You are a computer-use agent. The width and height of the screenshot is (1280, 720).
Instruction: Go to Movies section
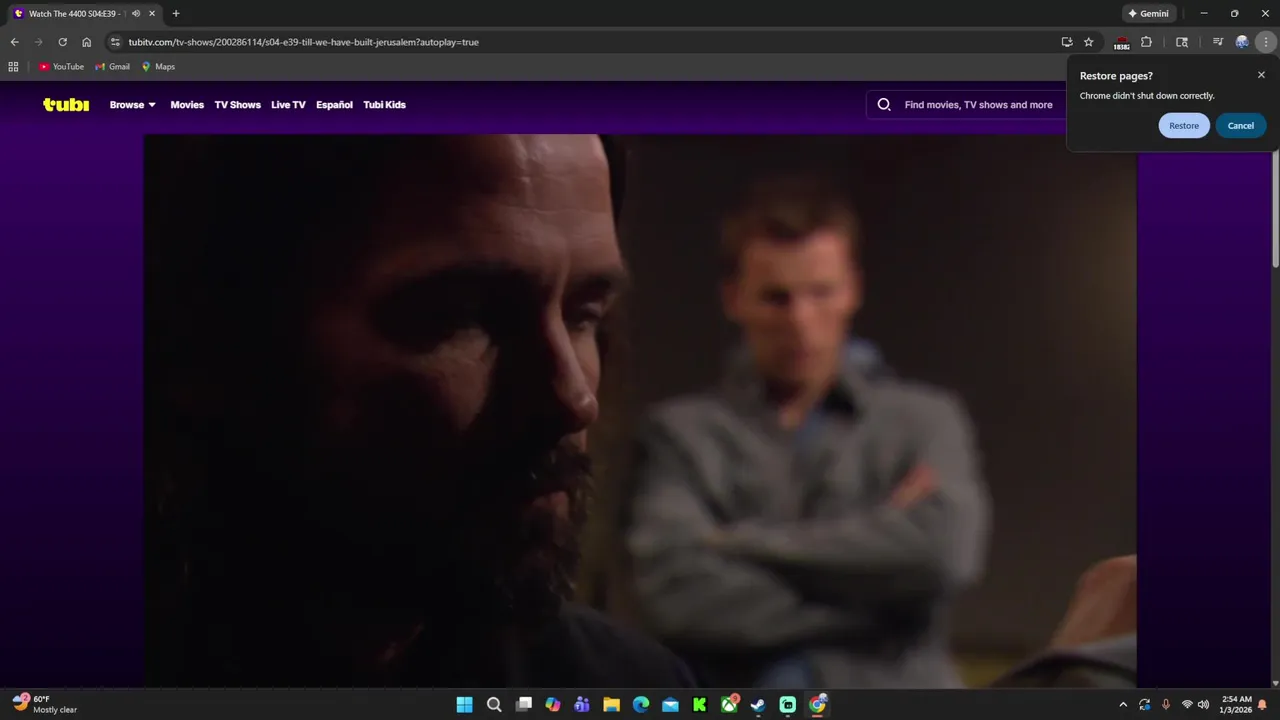pos(187,104)
